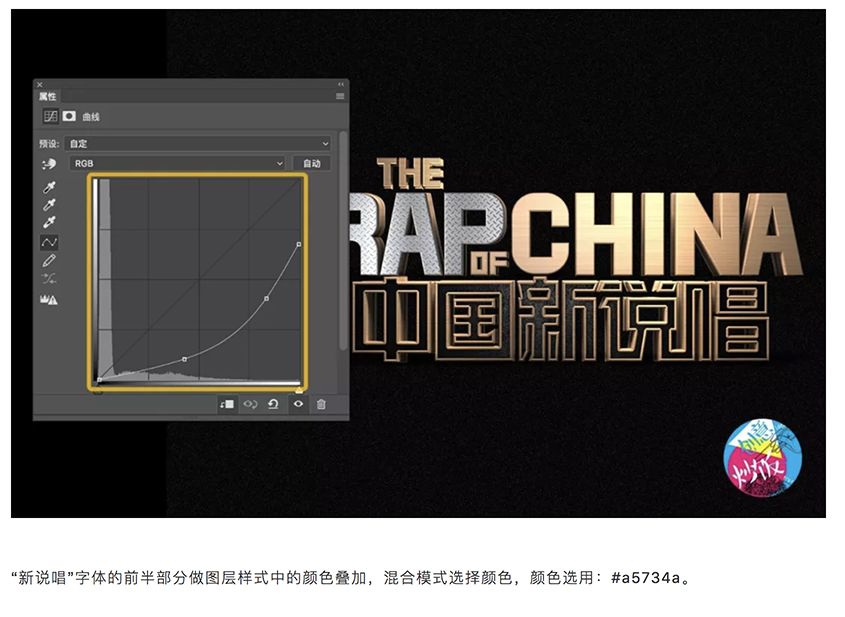The width and height of the screenshot is (845, 617).
Task: Reset curves to adjustment defaults
Action: coord(273,404)
